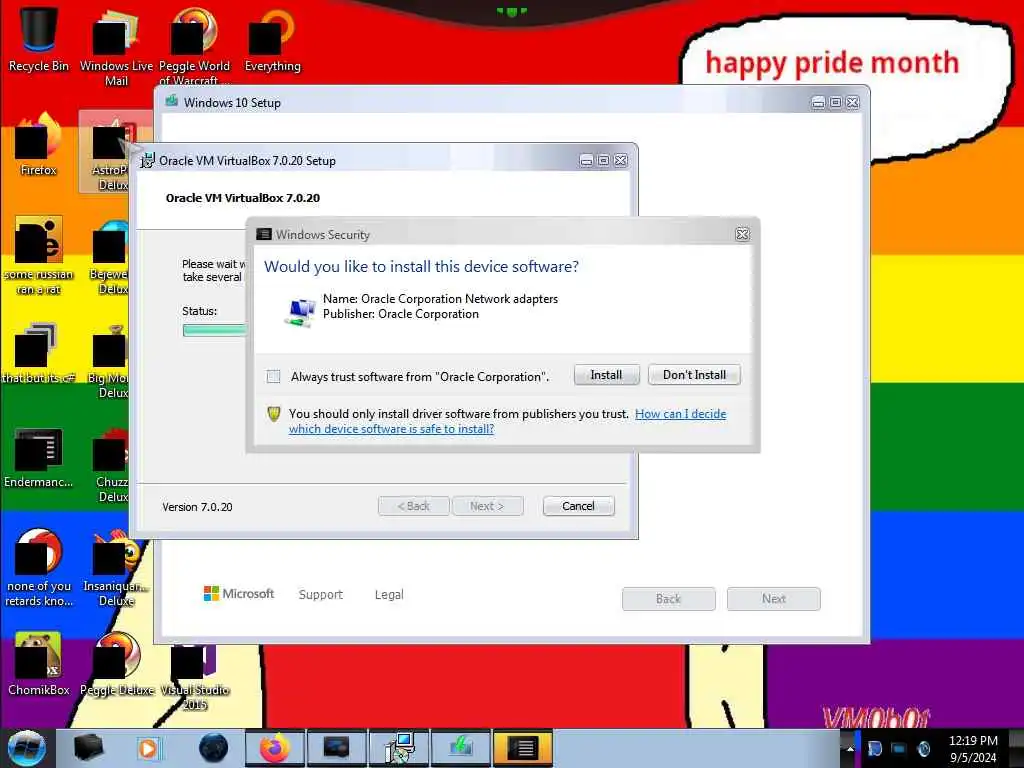This screenshot has width=1024, height=768.
Task: Click the Don't Install button
Action: click(694, 375)
